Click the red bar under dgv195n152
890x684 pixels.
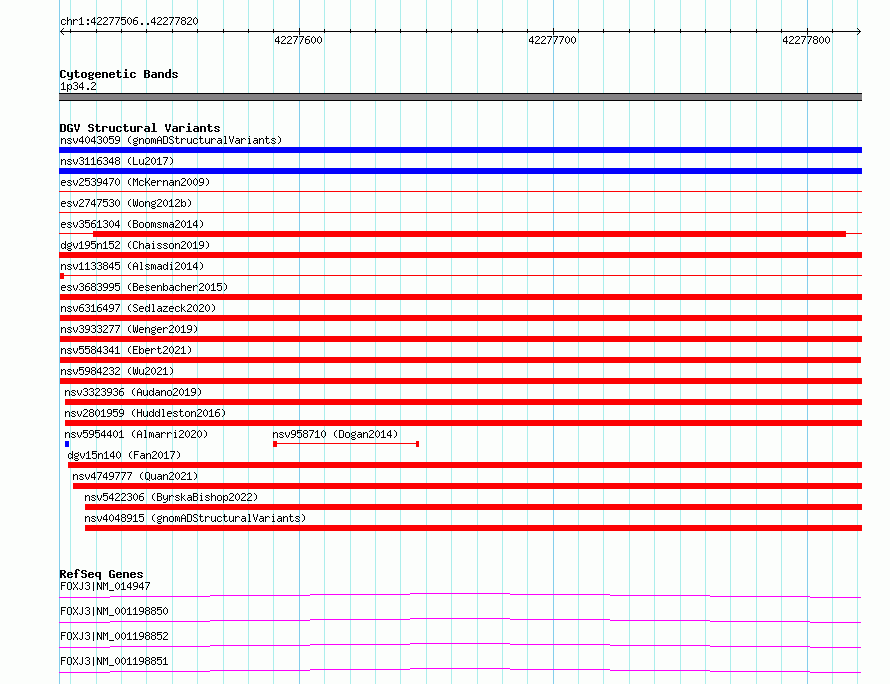click(460, 255)
